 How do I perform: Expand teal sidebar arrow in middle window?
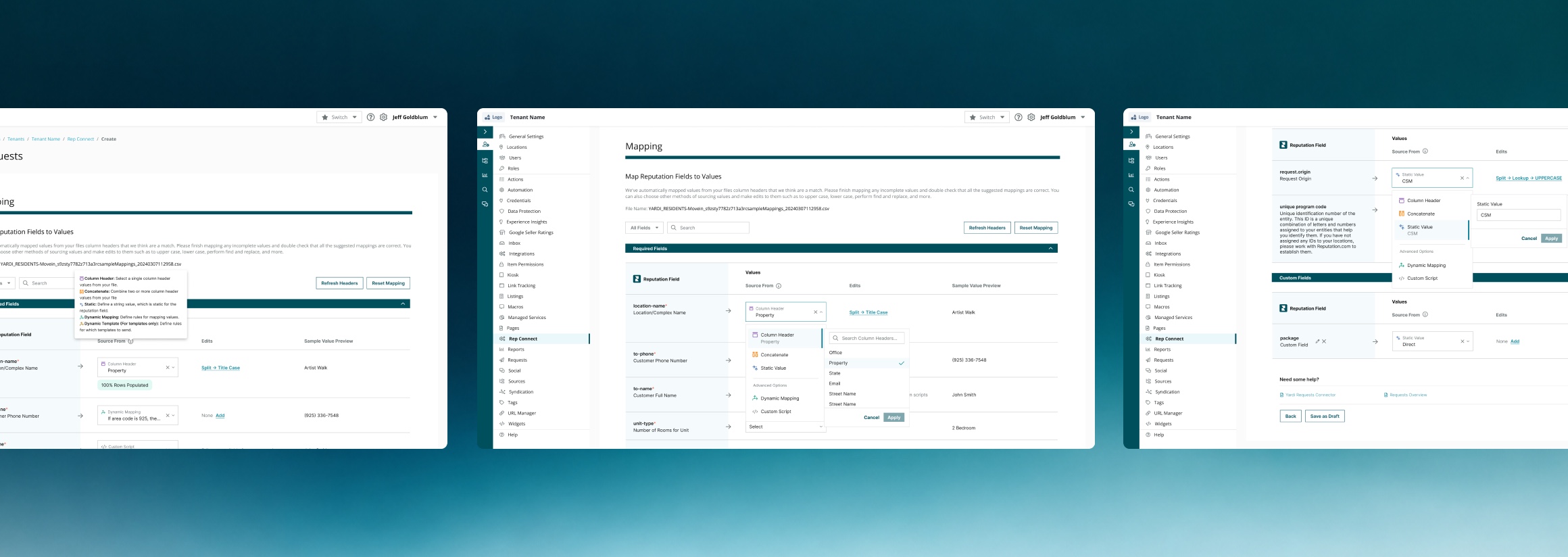(x=485, y=132)
